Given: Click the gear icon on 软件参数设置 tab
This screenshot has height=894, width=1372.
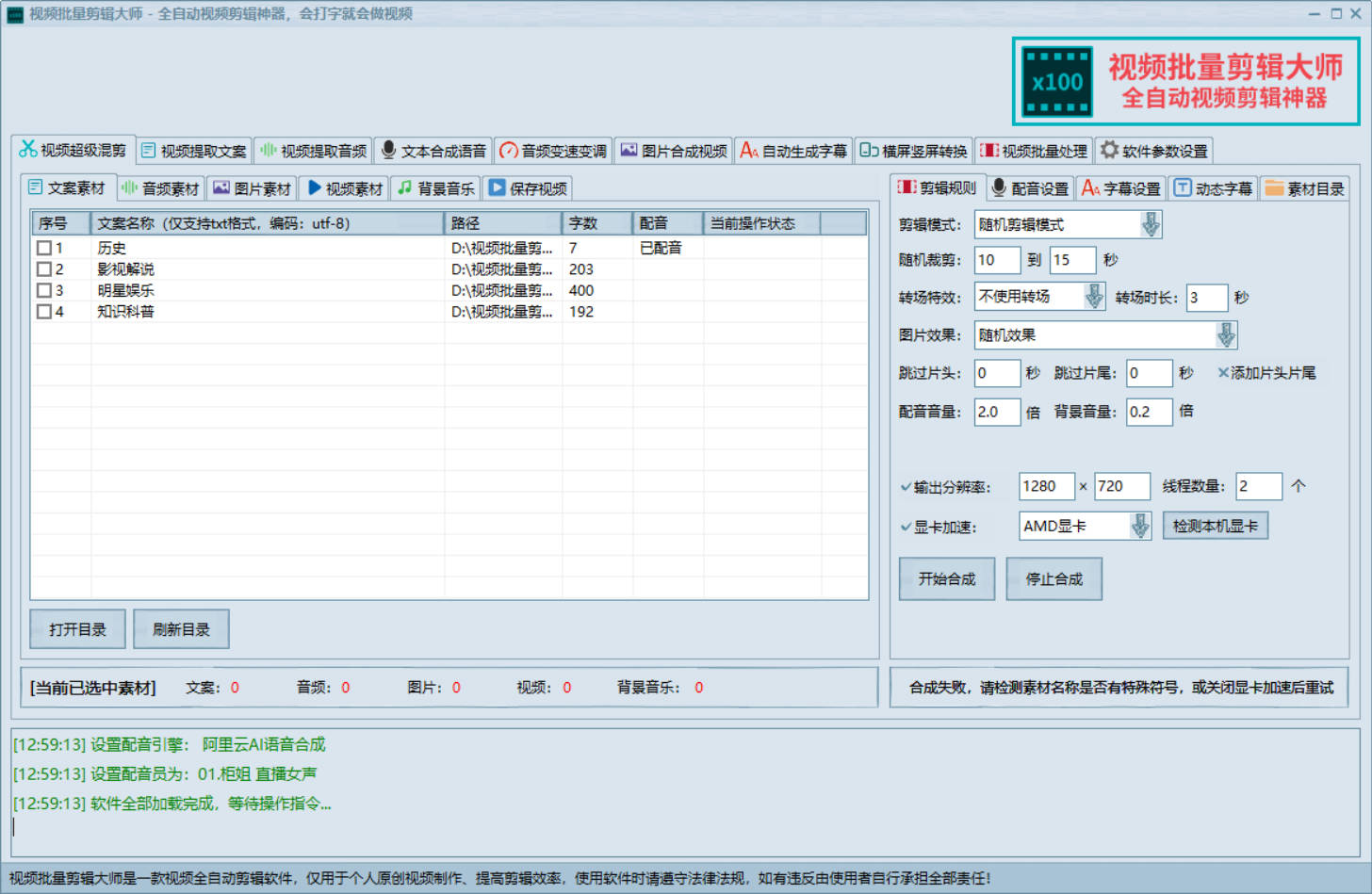Looking at the screenshot, I should point(1109,150).
